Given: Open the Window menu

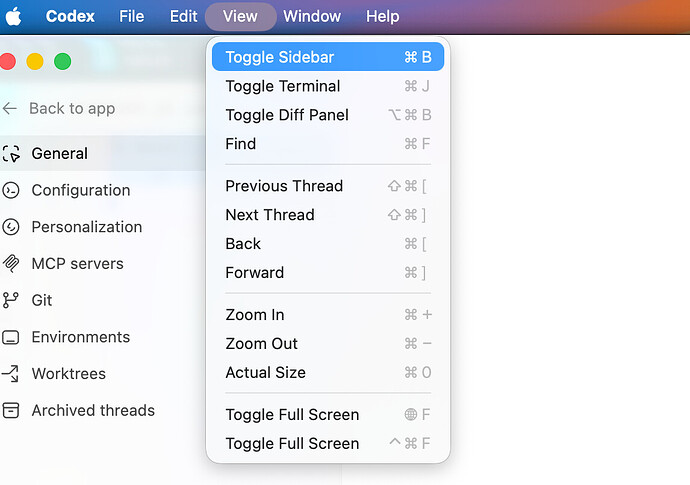Looking at the screenshot, I should (312, 16).
